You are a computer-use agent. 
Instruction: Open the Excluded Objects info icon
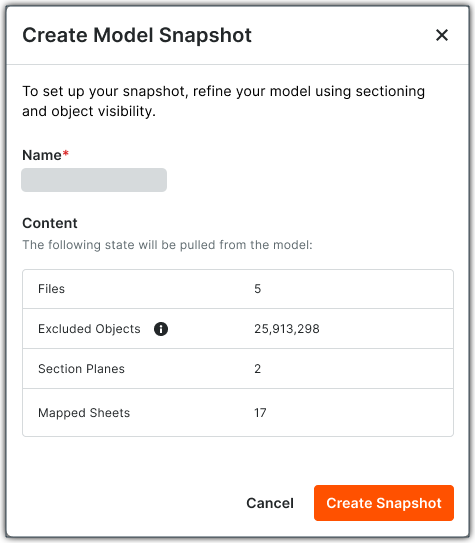click(161, 329)
